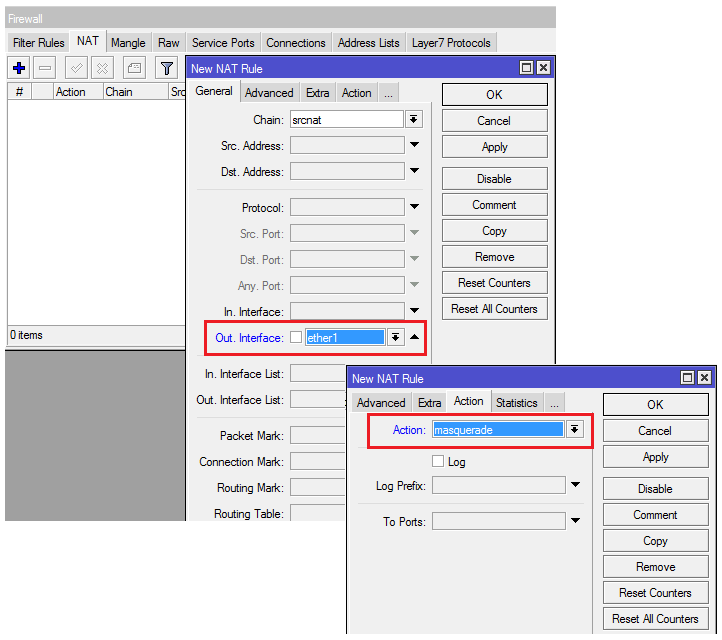Expand the Any. Port field
Screen dimensions: 722x640
[414, 285]
